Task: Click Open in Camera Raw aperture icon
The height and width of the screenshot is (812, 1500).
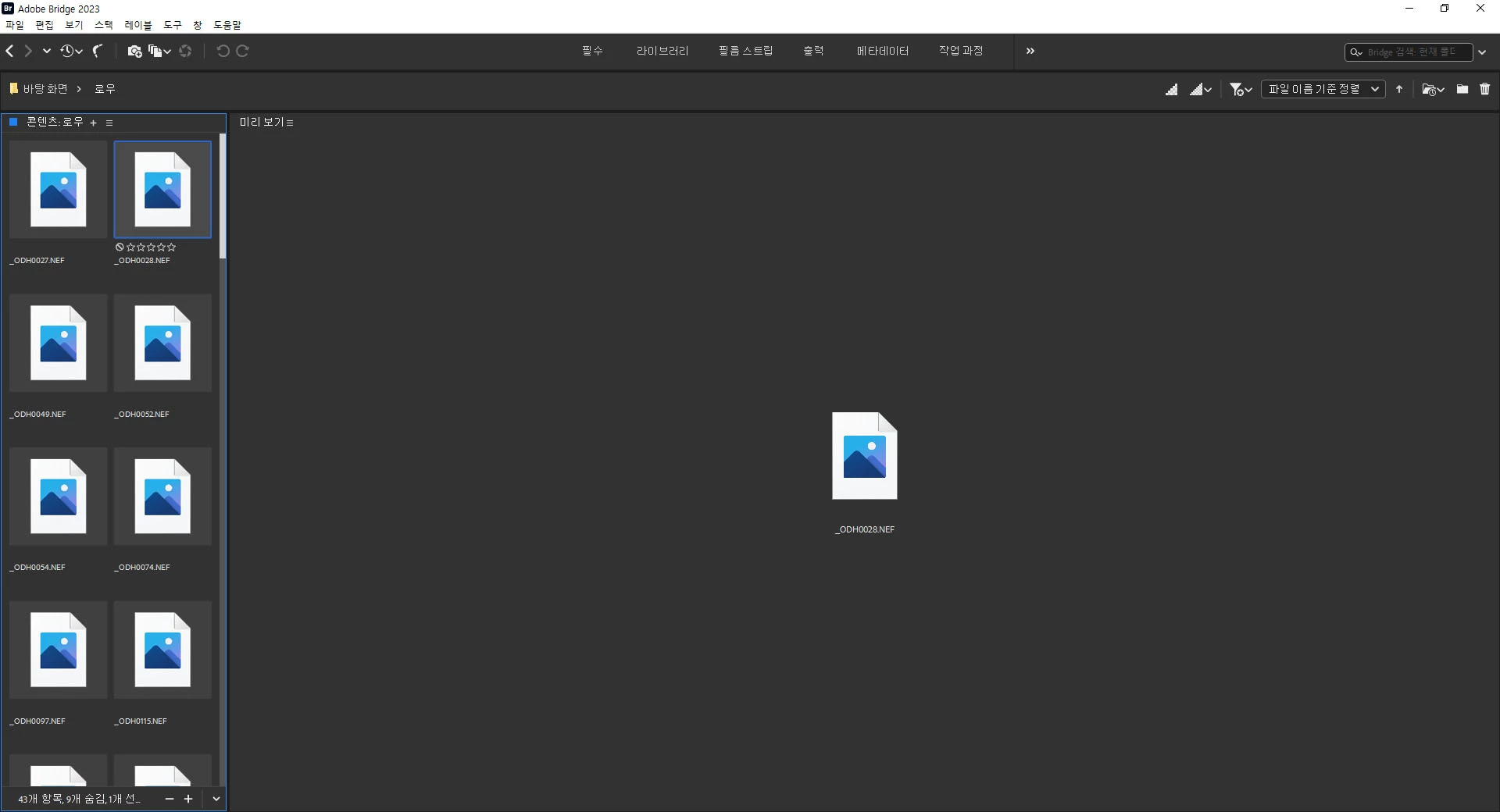Action: (x=185, y=51)
